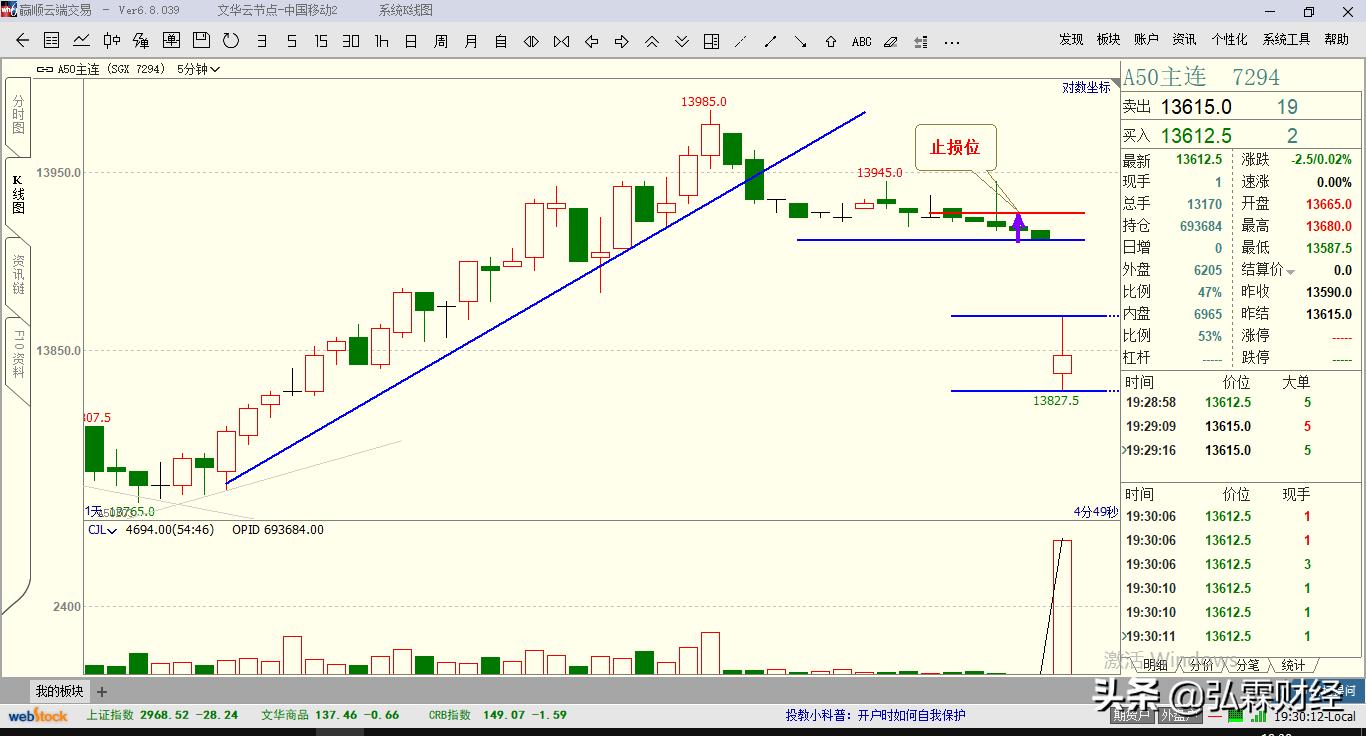Screen dimensions: 1366x736
Task: Select the 5-minute period button
Action: coord(292,41)
